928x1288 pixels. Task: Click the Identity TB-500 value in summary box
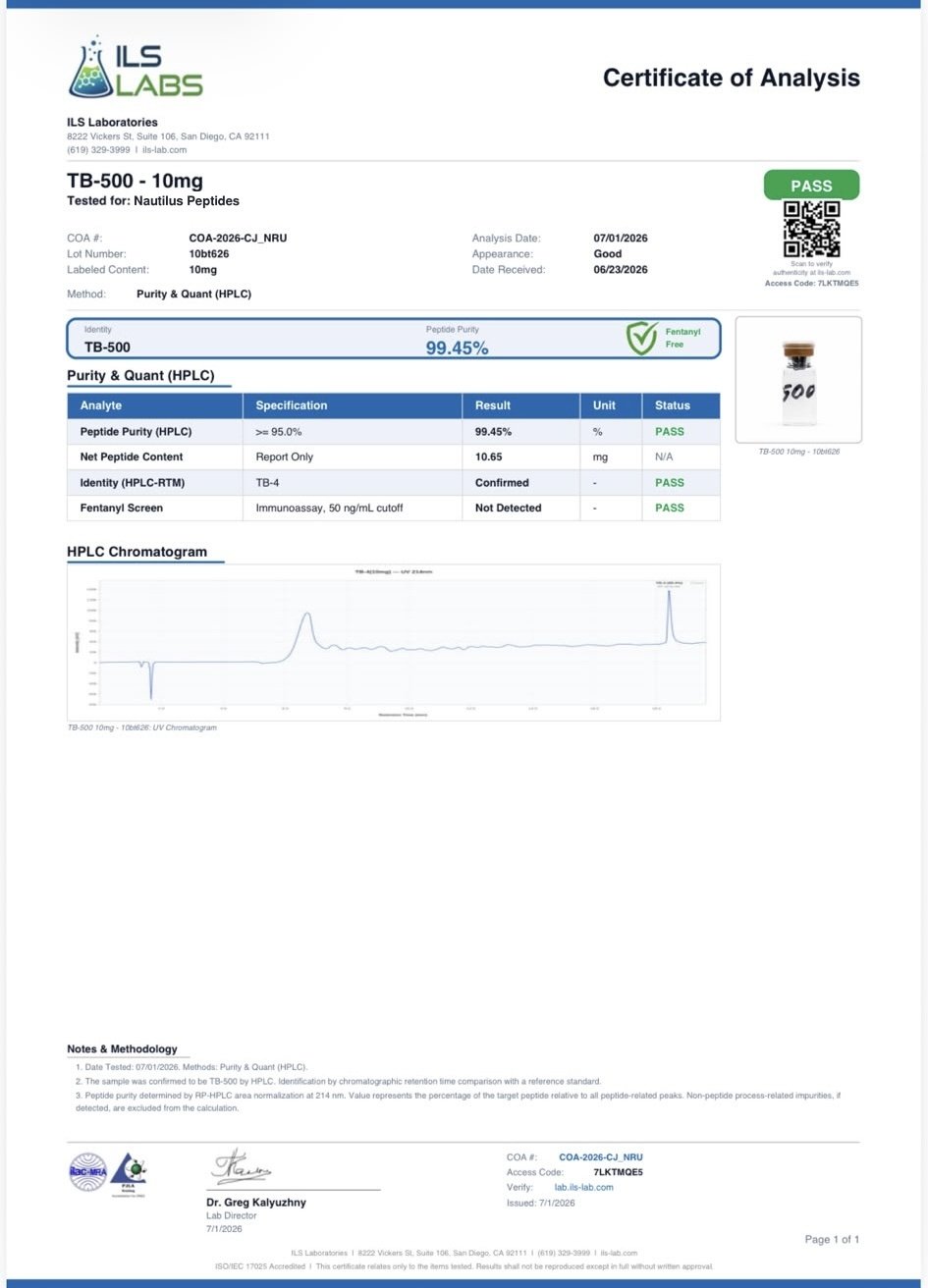(107, 347)
